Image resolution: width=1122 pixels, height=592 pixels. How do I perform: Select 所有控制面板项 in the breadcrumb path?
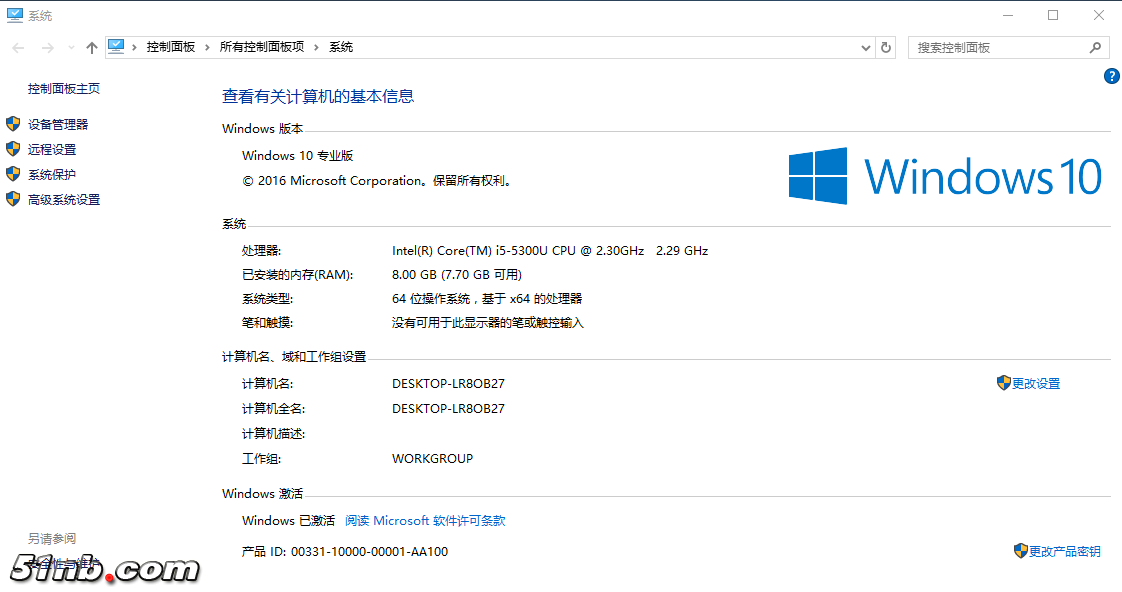coord(262,47)
